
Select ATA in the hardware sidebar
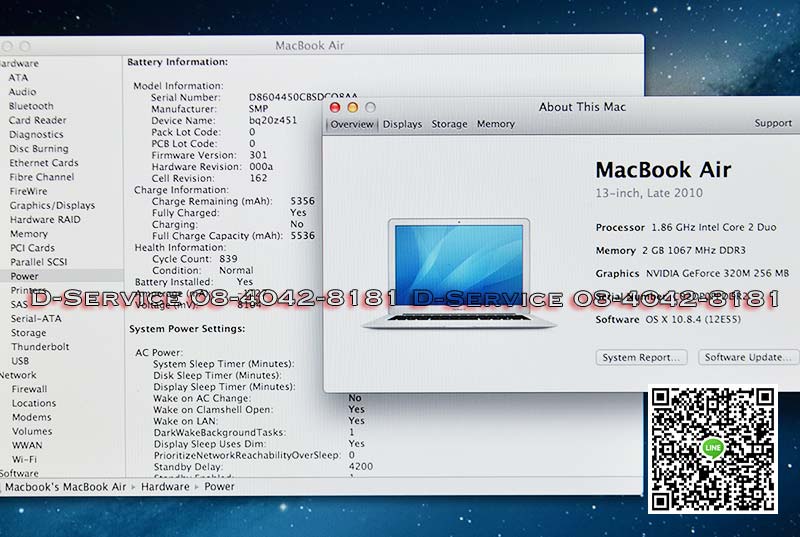pyautogui.click(x=18, y=78)
